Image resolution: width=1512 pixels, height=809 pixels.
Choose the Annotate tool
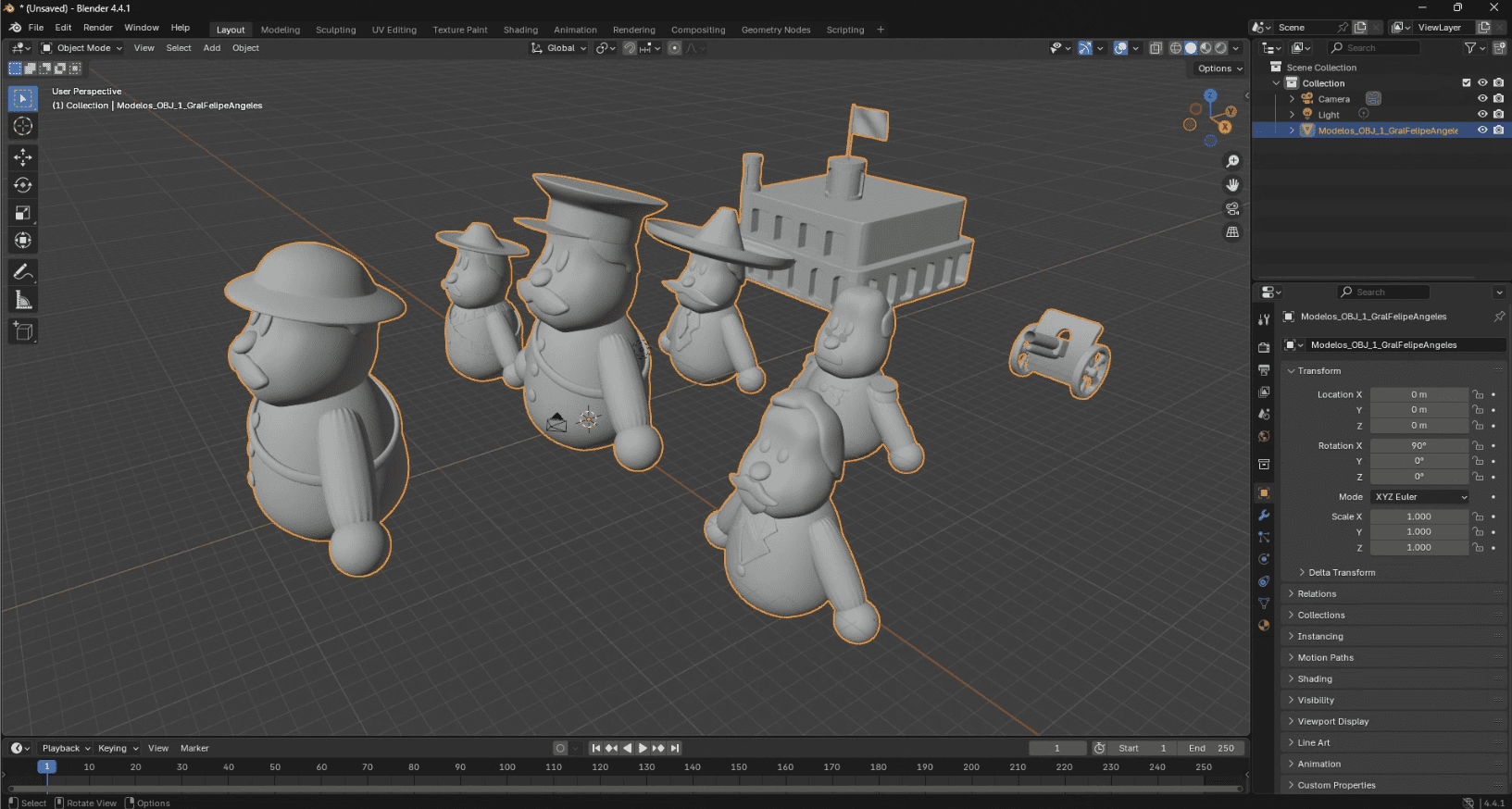tap(23, 272)
